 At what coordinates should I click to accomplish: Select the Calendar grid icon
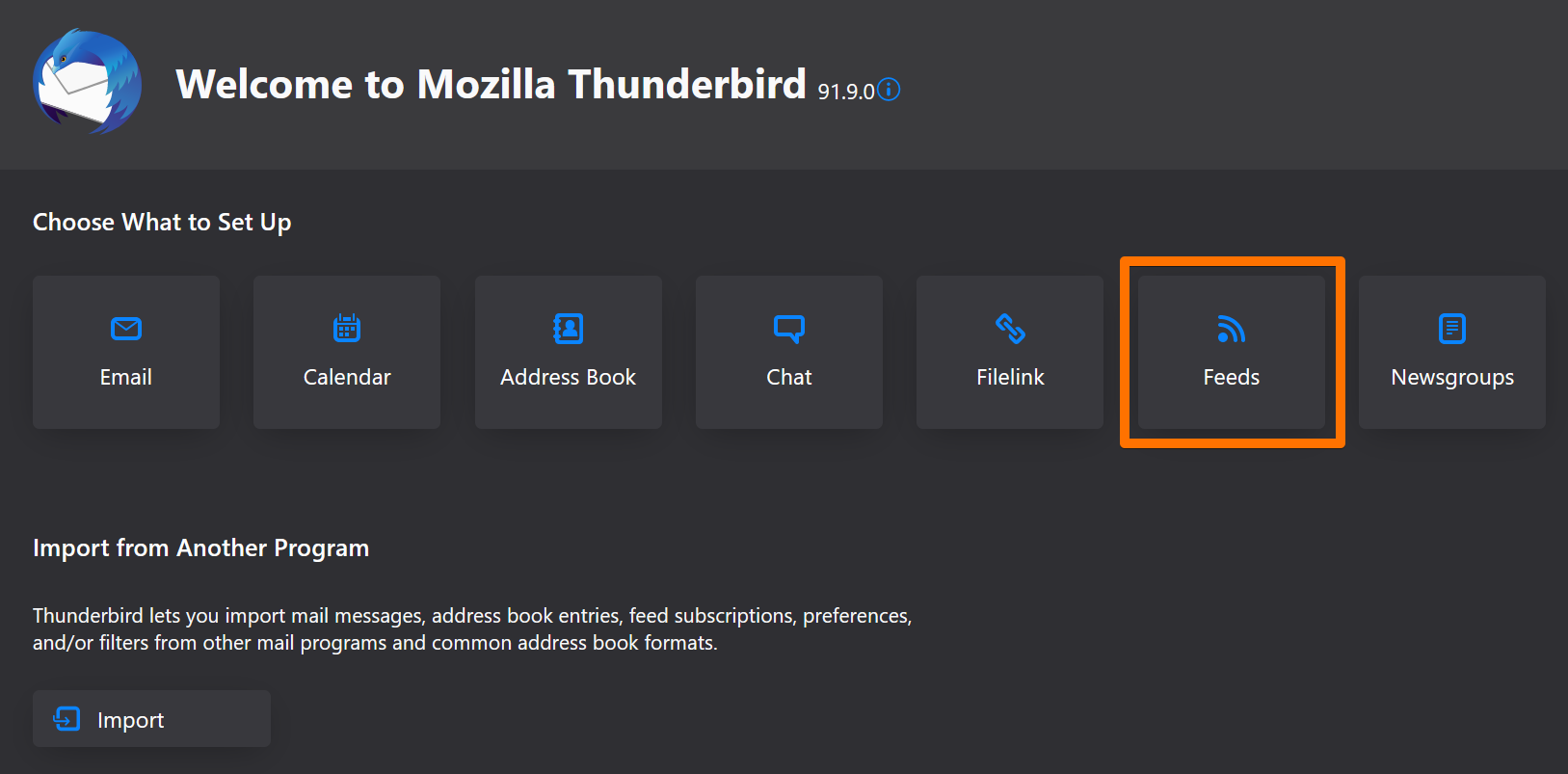(x=347, y=329)
